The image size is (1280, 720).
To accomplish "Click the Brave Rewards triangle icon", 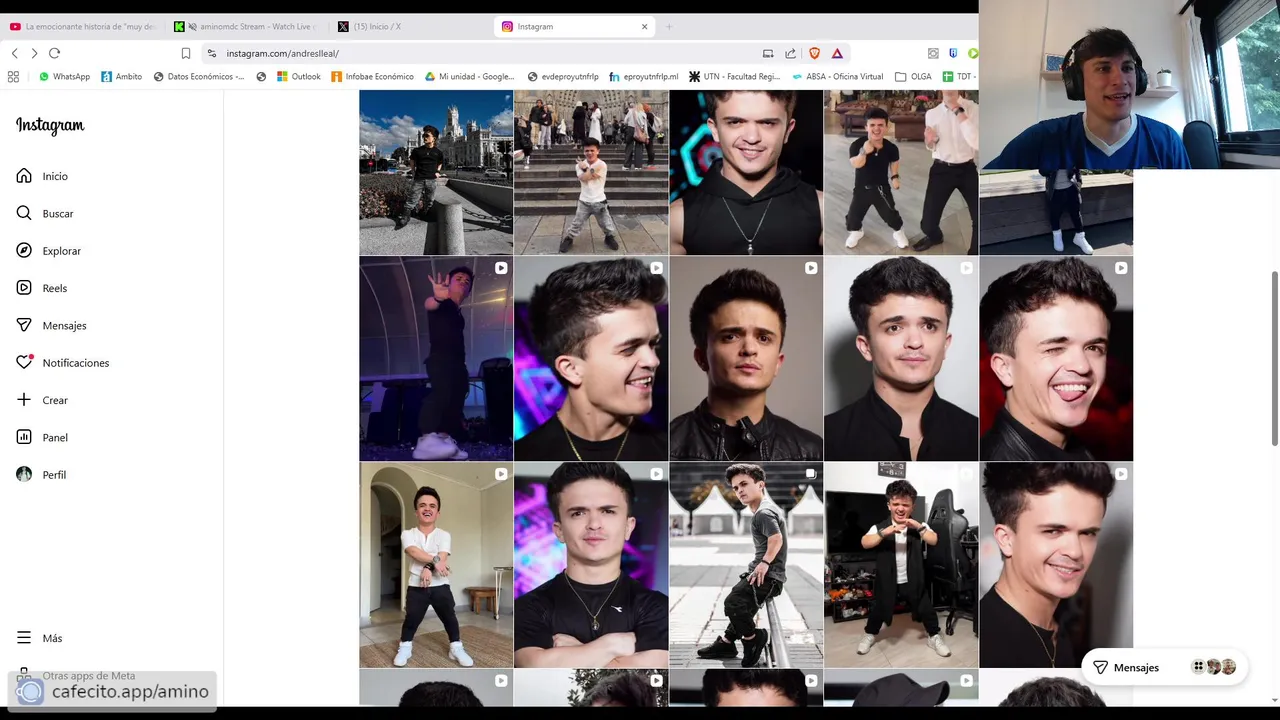I will 837,53.
